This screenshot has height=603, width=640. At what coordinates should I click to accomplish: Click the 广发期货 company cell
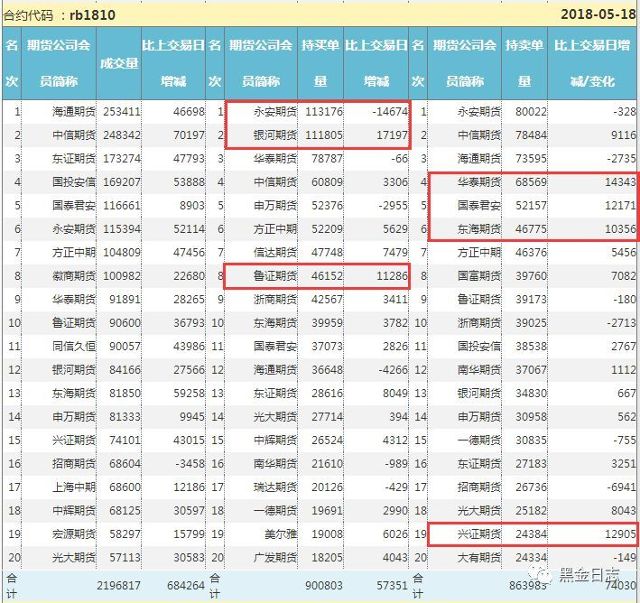pyautogui.click(x=275, y=558)
